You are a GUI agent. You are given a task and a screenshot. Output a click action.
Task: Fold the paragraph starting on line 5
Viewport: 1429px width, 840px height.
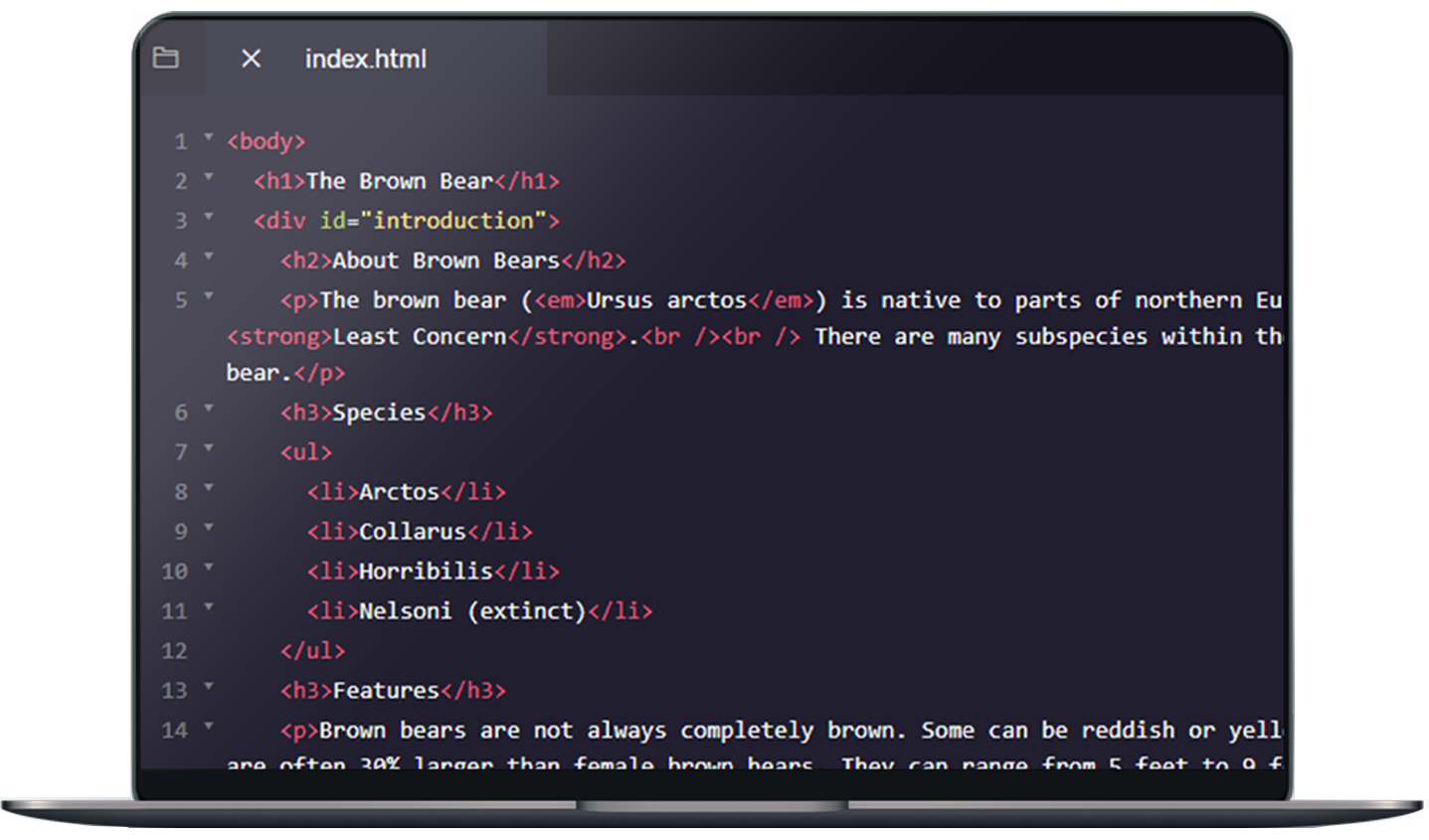[209, 296]
